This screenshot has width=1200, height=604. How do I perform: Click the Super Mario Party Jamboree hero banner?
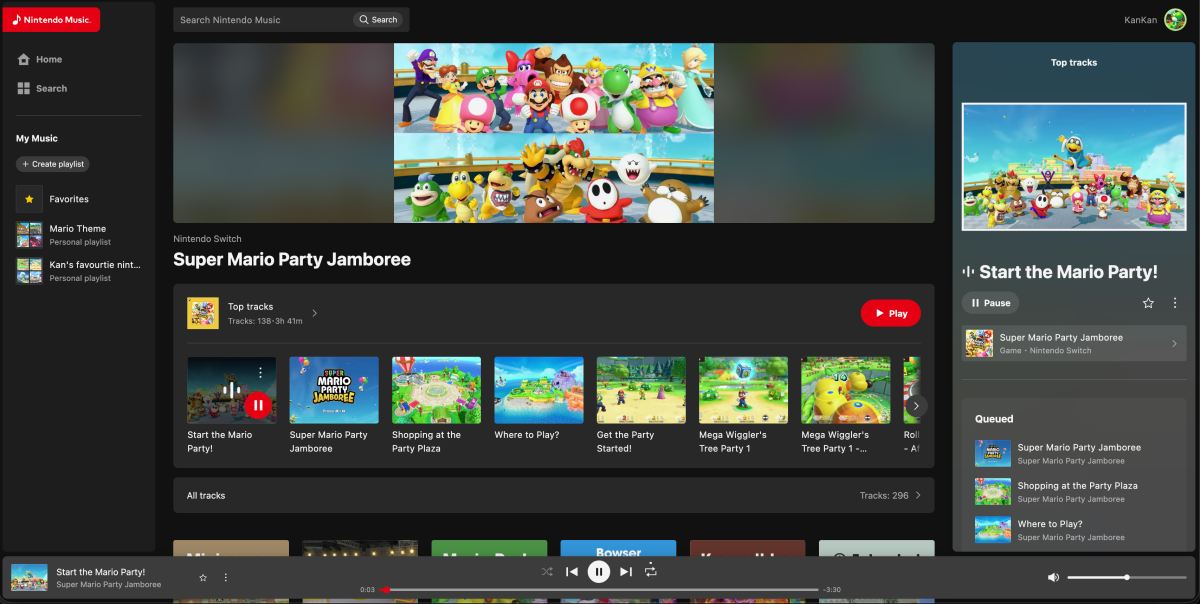point(554,133)
